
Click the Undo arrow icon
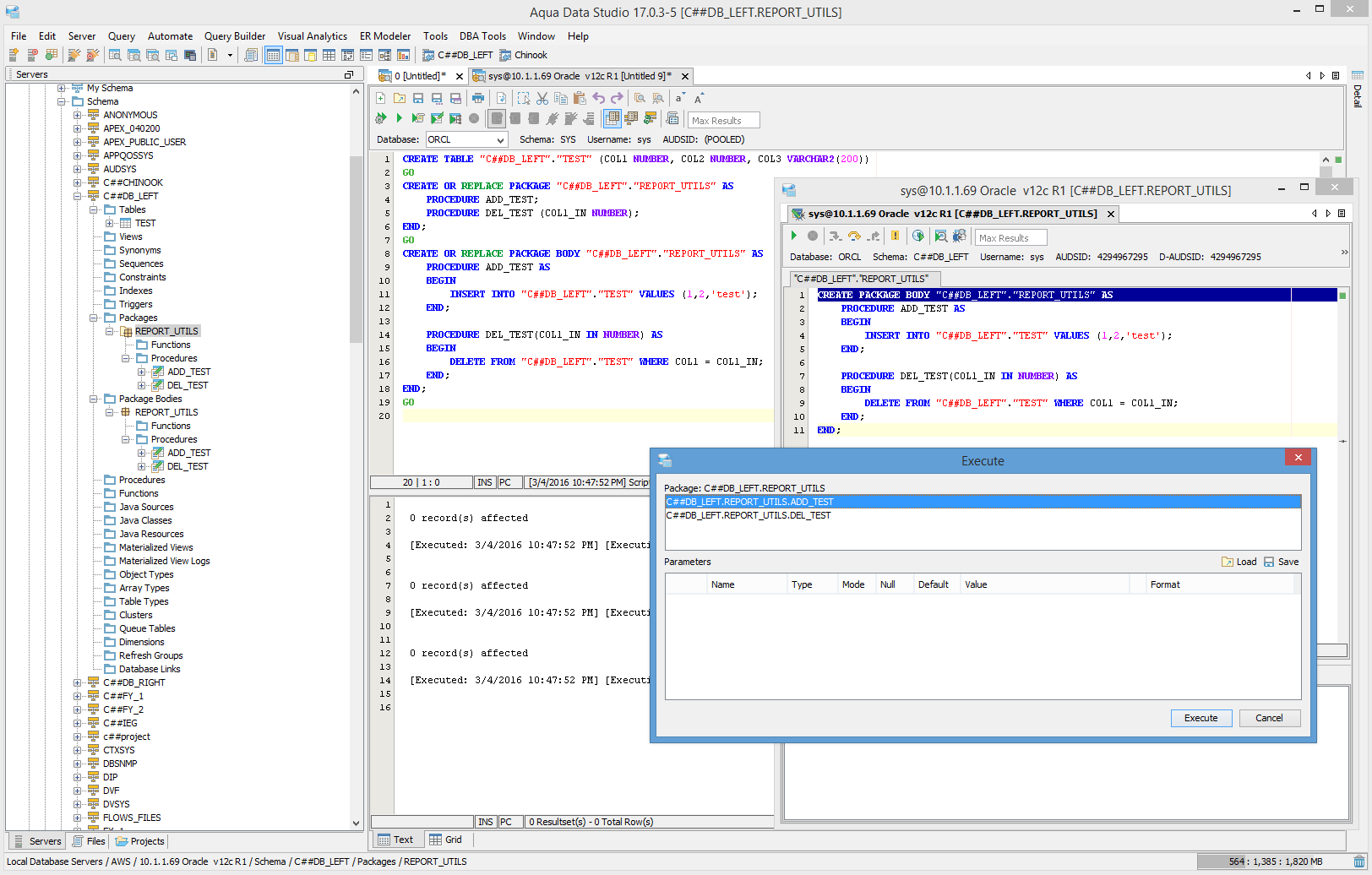point(598,99)
